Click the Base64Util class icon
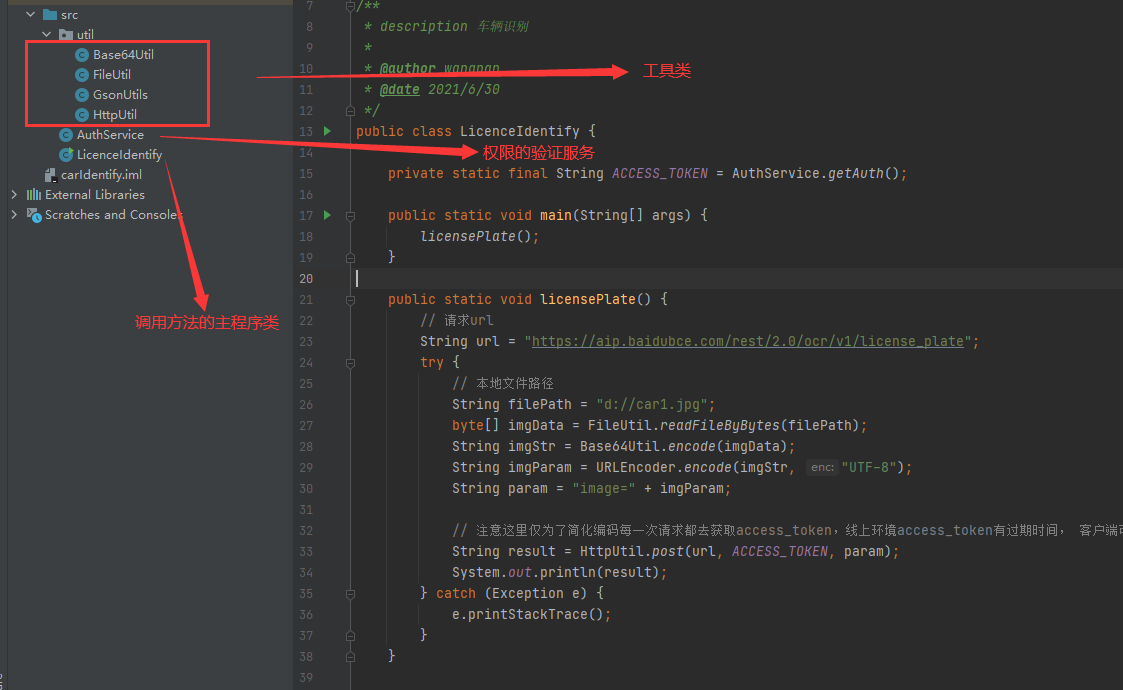This screenshot has height=690, width=1123. 82,54
